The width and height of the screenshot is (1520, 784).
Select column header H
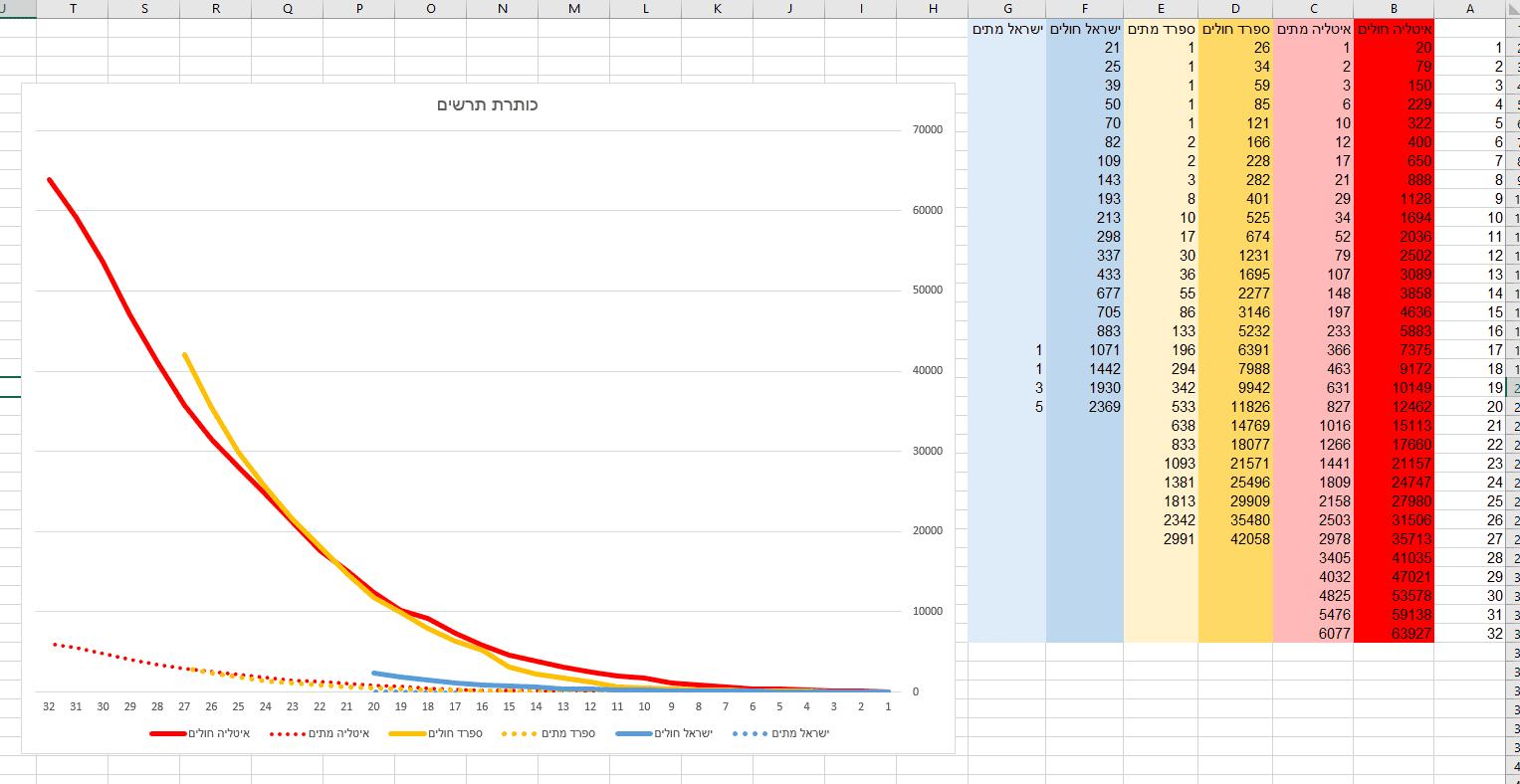coord(933,9)
